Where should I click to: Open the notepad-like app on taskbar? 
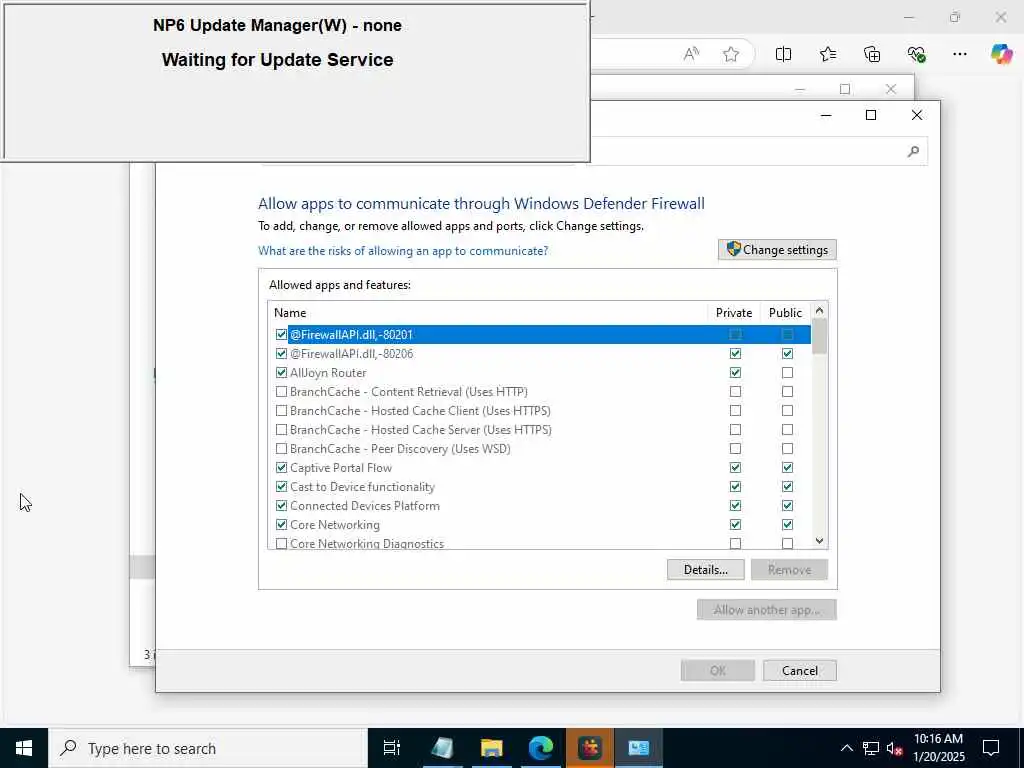pos(443,748)
